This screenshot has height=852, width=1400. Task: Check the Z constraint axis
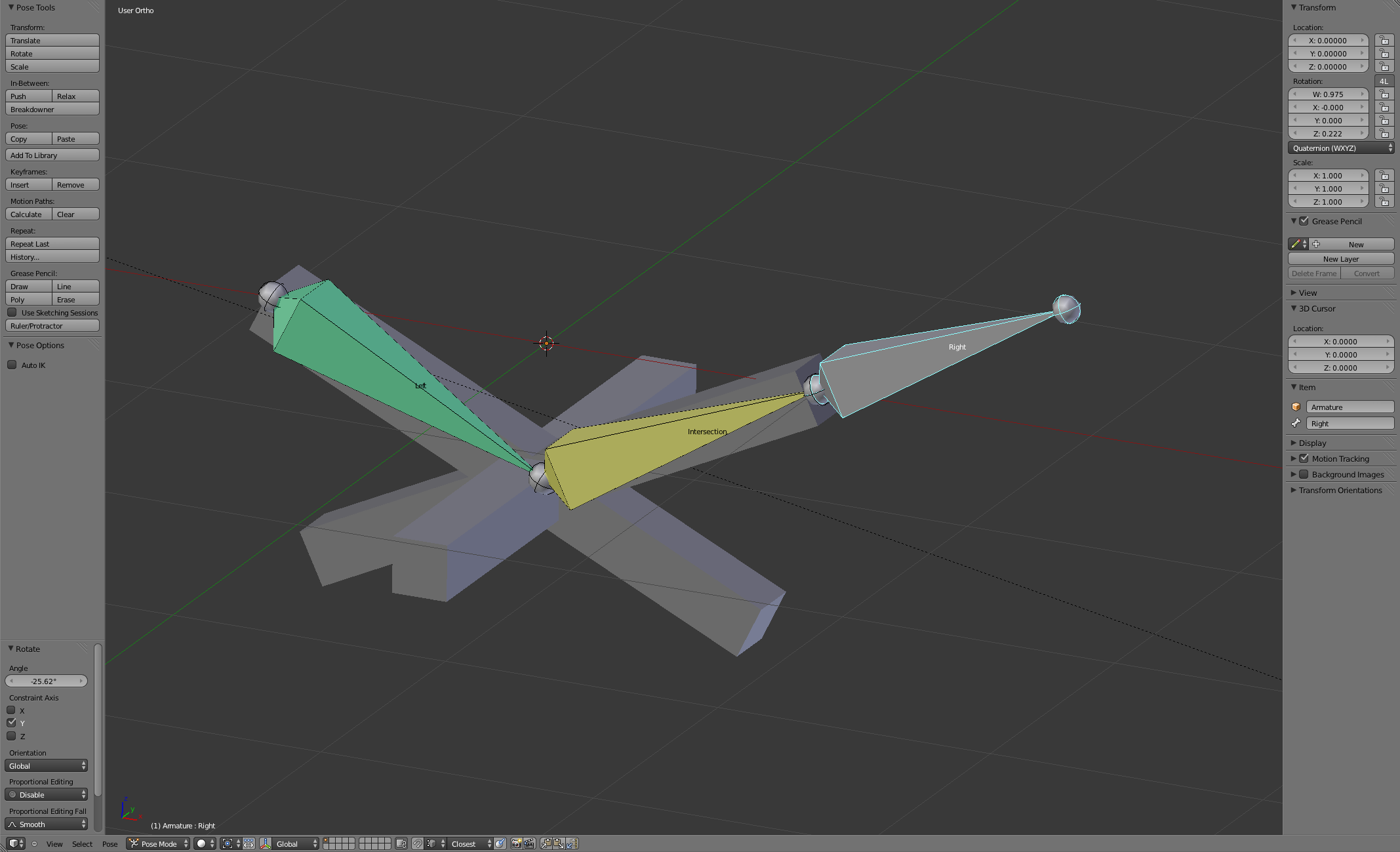pyautogui.click(x=11, y=736)
